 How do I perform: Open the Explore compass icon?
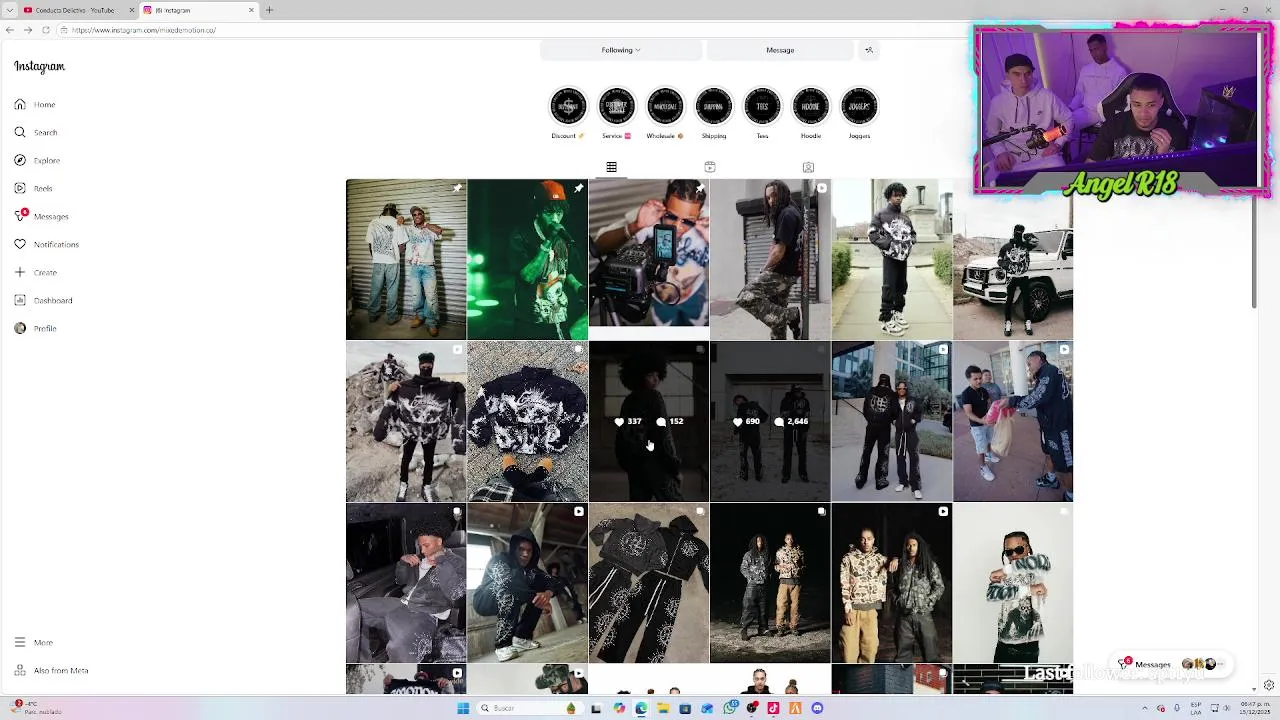pyautogui.click(x=20, y=160)
